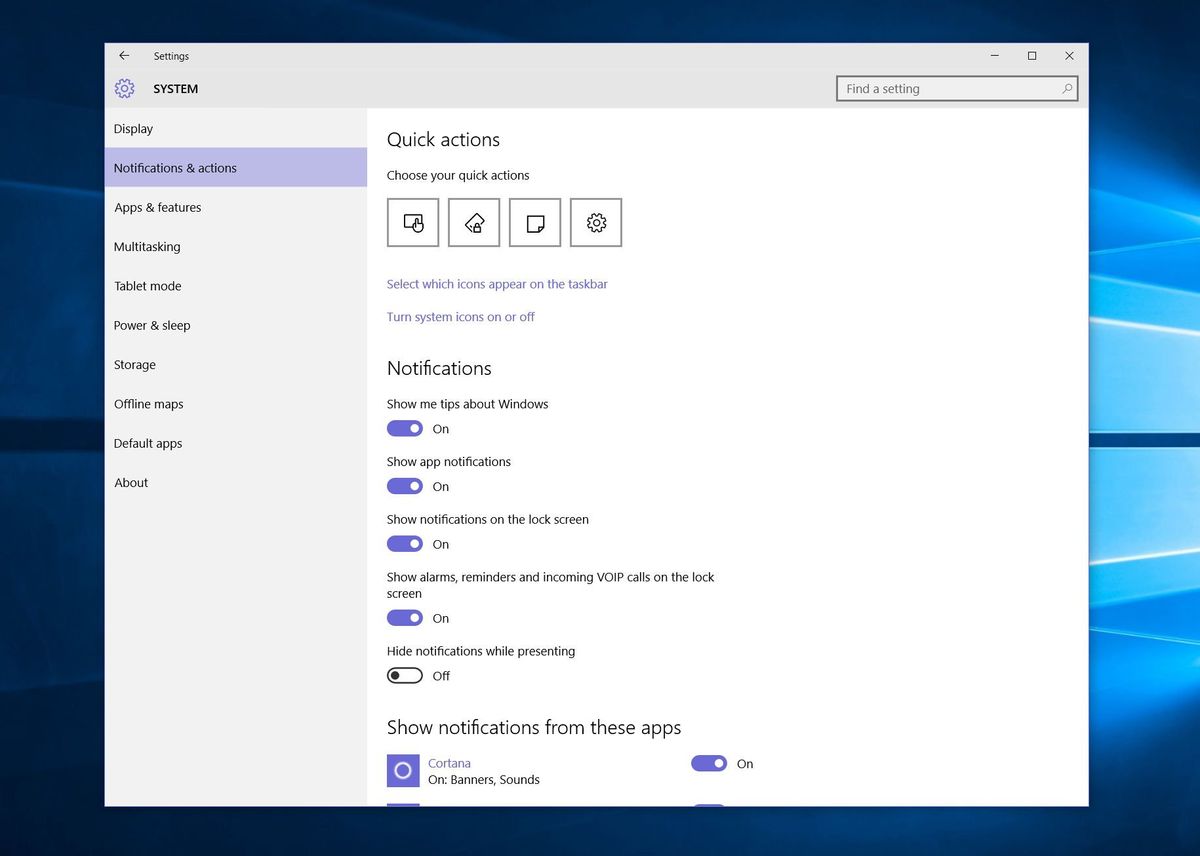Viewport: 1200px width, 856px height.
Task: Open Cortana notification settings
Action: [x=449, y=762]
